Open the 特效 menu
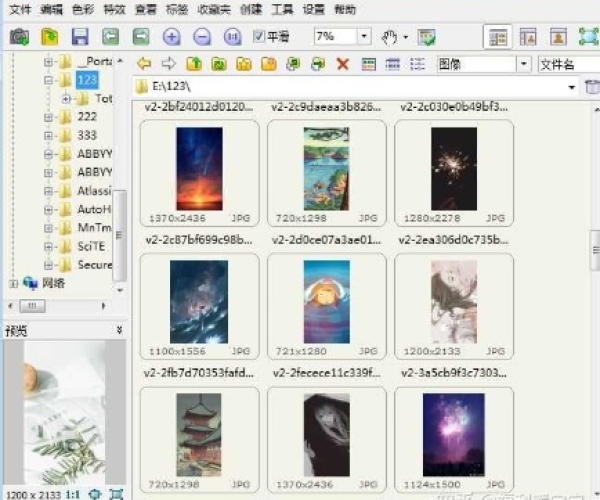The height and width of the screenshot is (500, 600). pos(114,9)
